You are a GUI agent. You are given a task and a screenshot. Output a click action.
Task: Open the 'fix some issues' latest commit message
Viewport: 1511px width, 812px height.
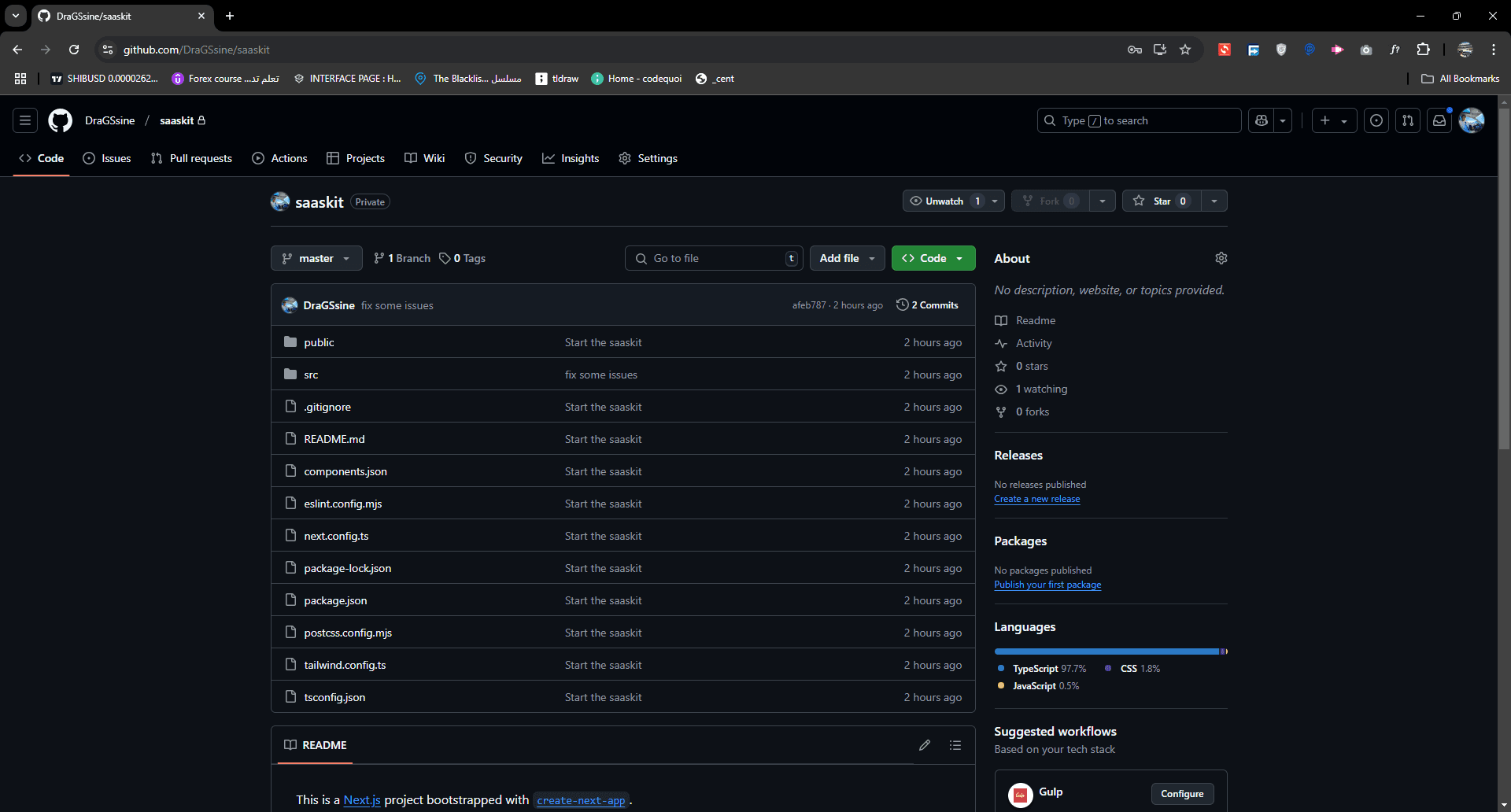tap(397, 305)
